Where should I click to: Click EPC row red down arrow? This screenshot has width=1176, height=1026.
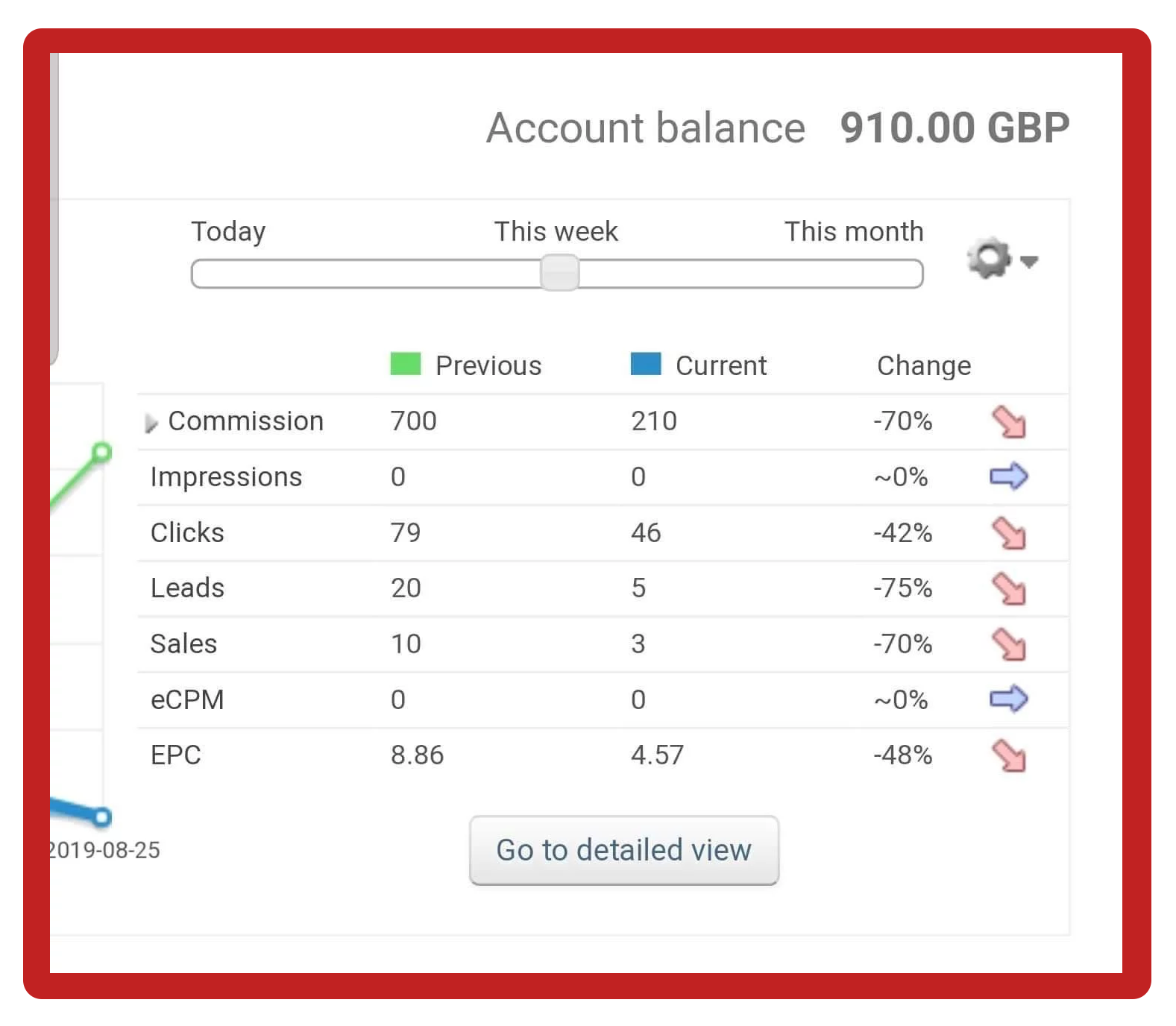1009,755
